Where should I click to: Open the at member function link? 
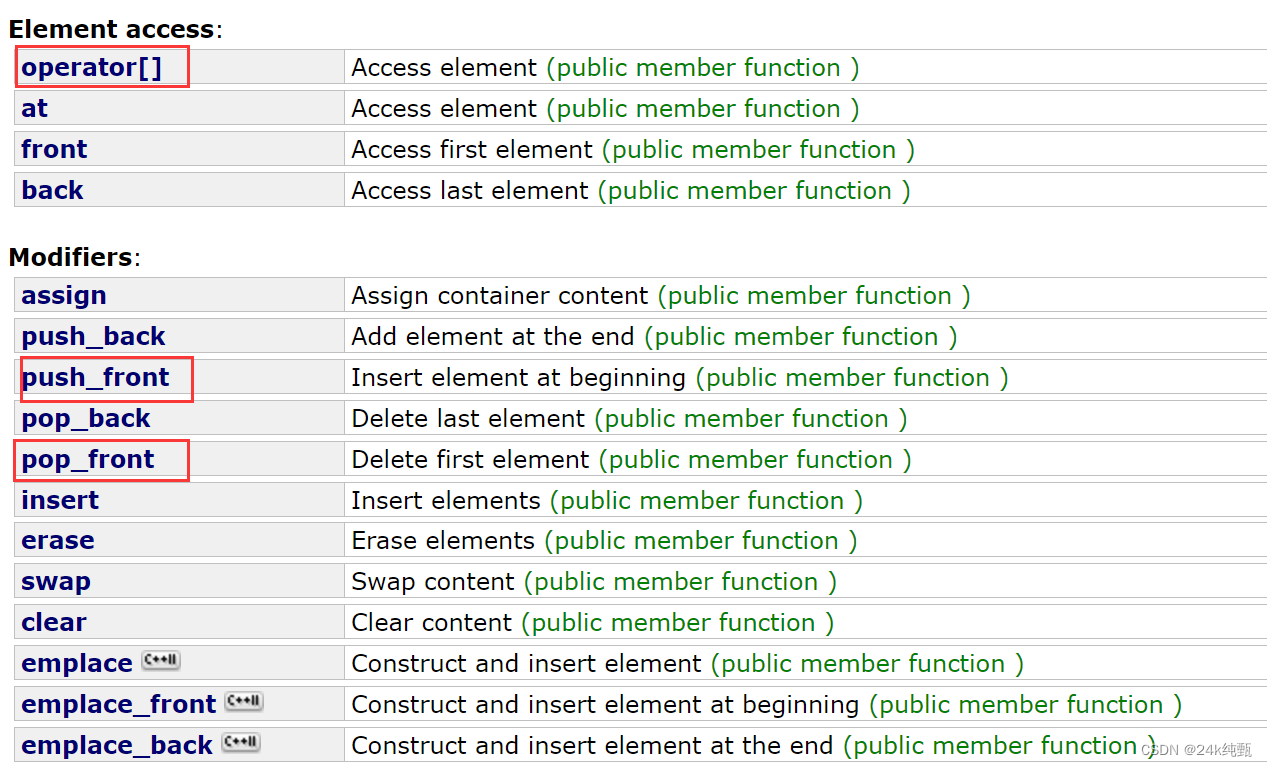(x=35, y=109)
